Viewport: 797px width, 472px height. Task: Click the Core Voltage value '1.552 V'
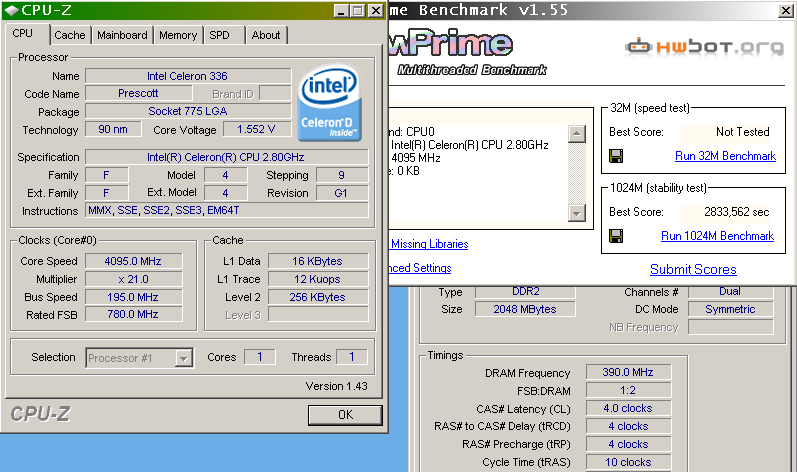[x=257, y=130]
